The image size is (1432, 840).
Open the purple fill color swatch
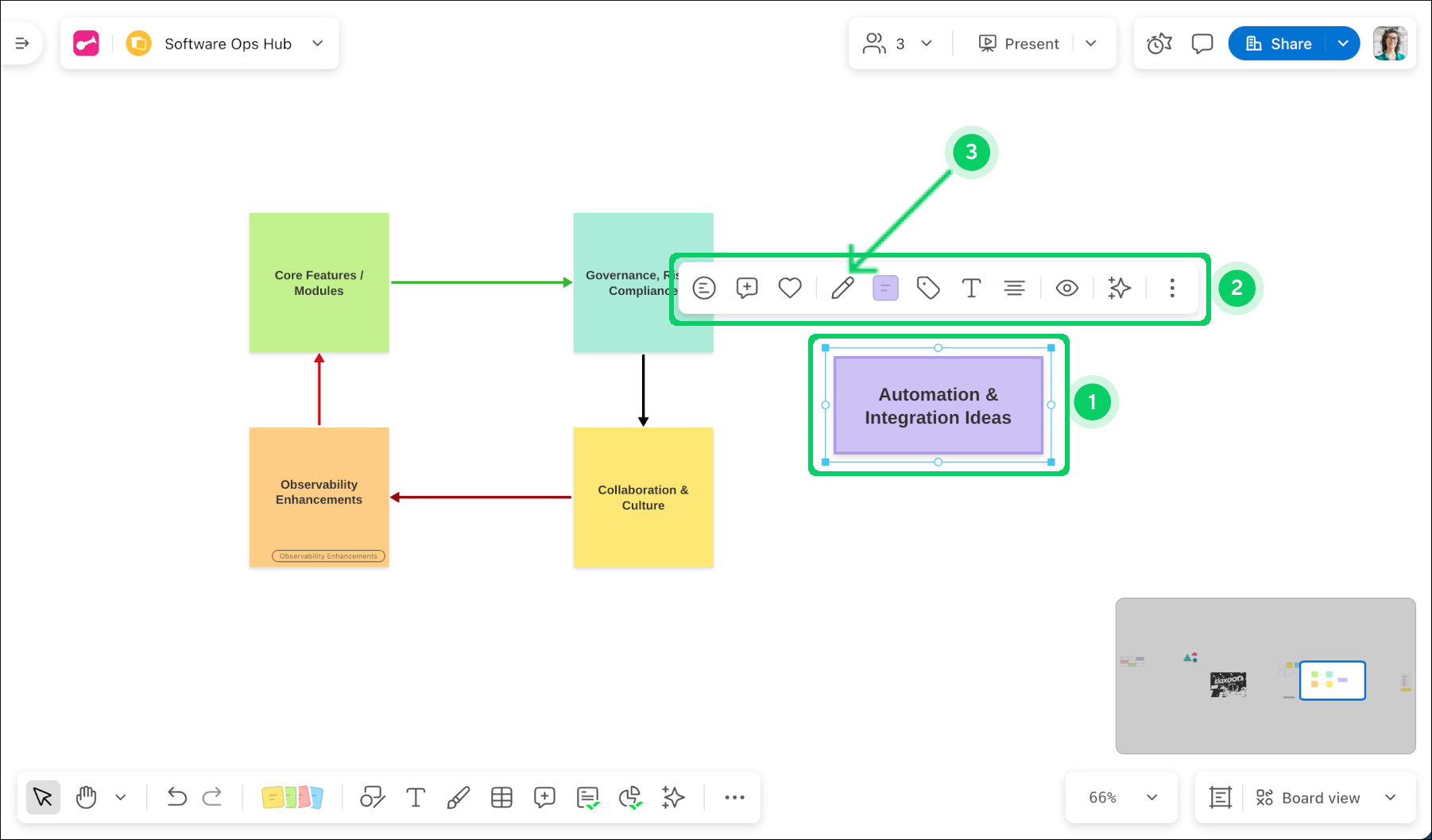point(885,288)
